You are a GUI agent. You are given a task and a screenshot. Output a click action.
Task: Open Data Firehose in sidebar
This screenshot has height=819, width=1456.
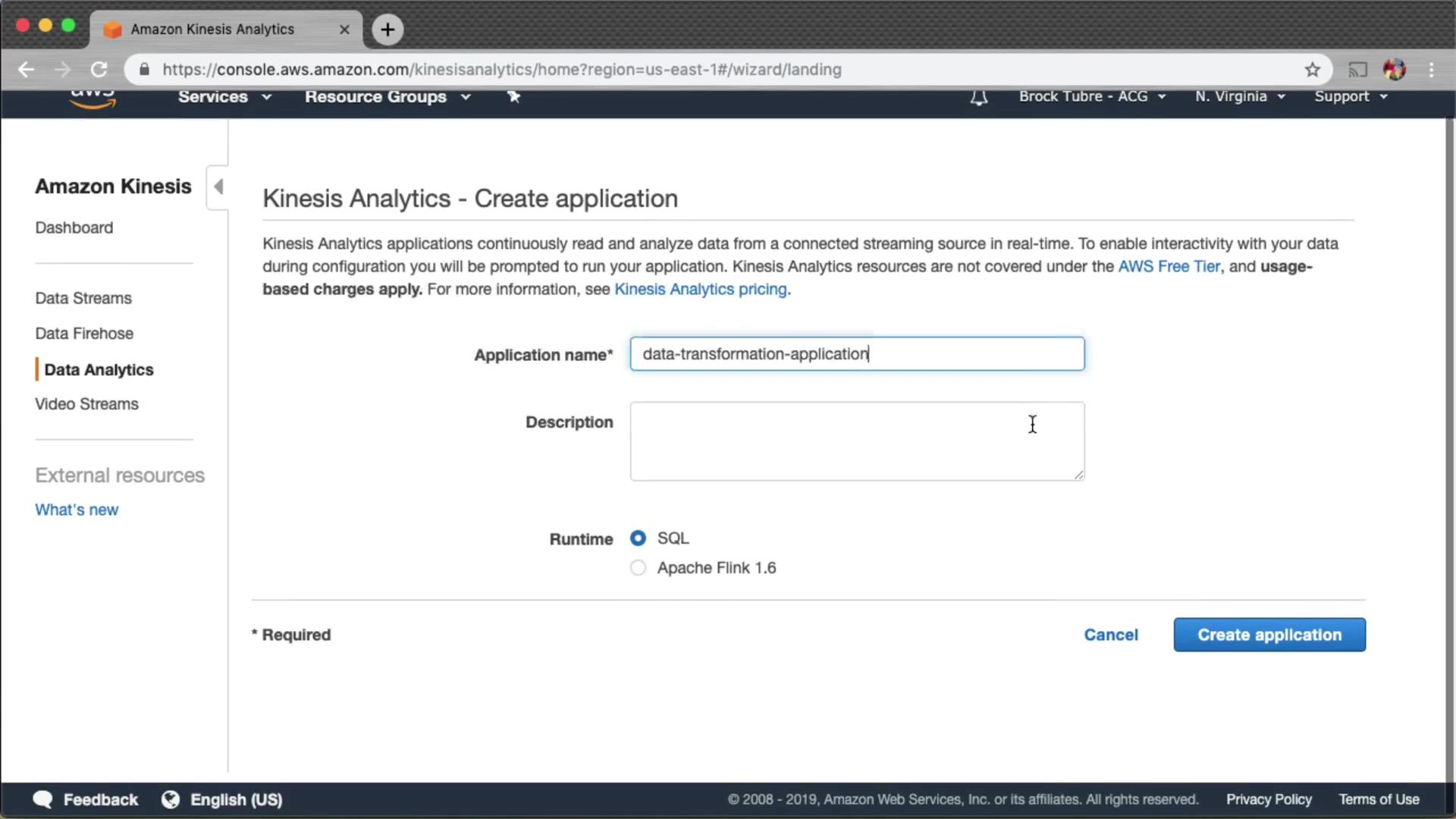click(x=84, y=334)
